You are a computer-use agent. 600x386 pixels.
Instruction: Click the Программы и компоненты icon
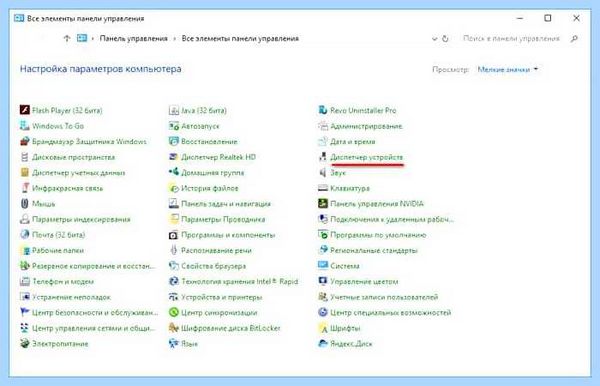pos(174,235)
